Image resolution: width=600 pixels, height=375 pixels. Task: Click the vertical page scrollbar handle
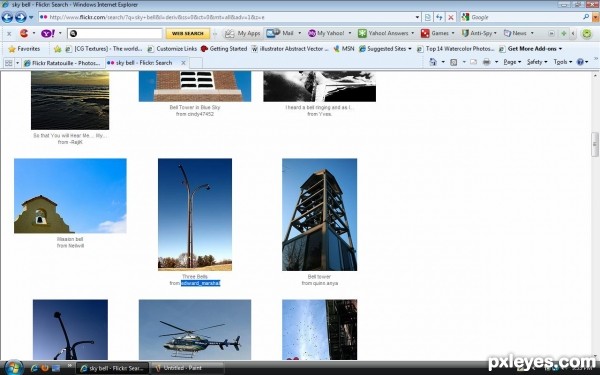pos(595,144)
